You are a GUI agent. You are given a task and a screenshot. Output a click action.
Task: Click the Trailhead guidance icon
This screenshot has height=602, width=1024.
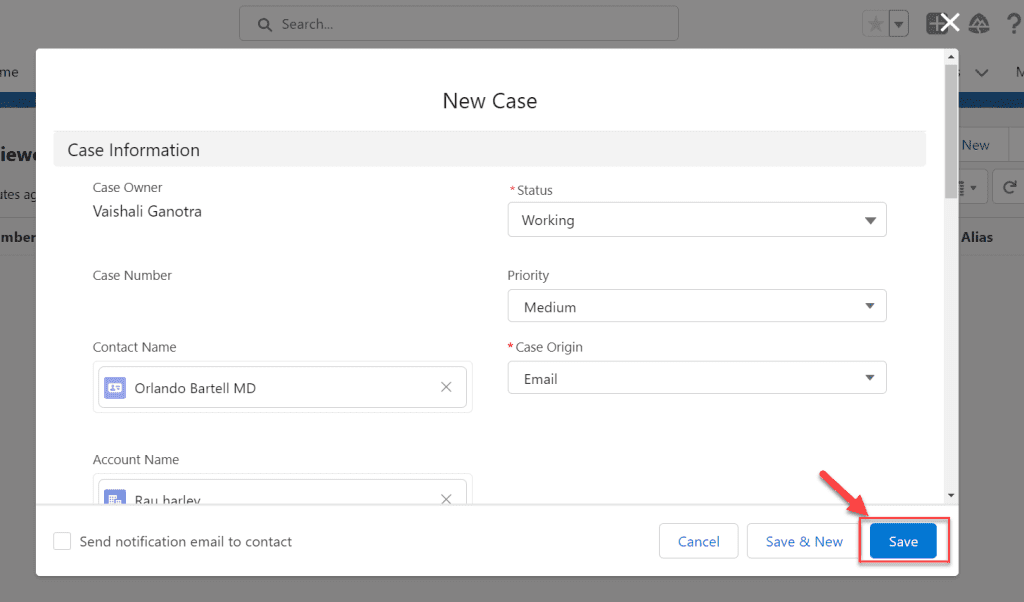[979, 22]
